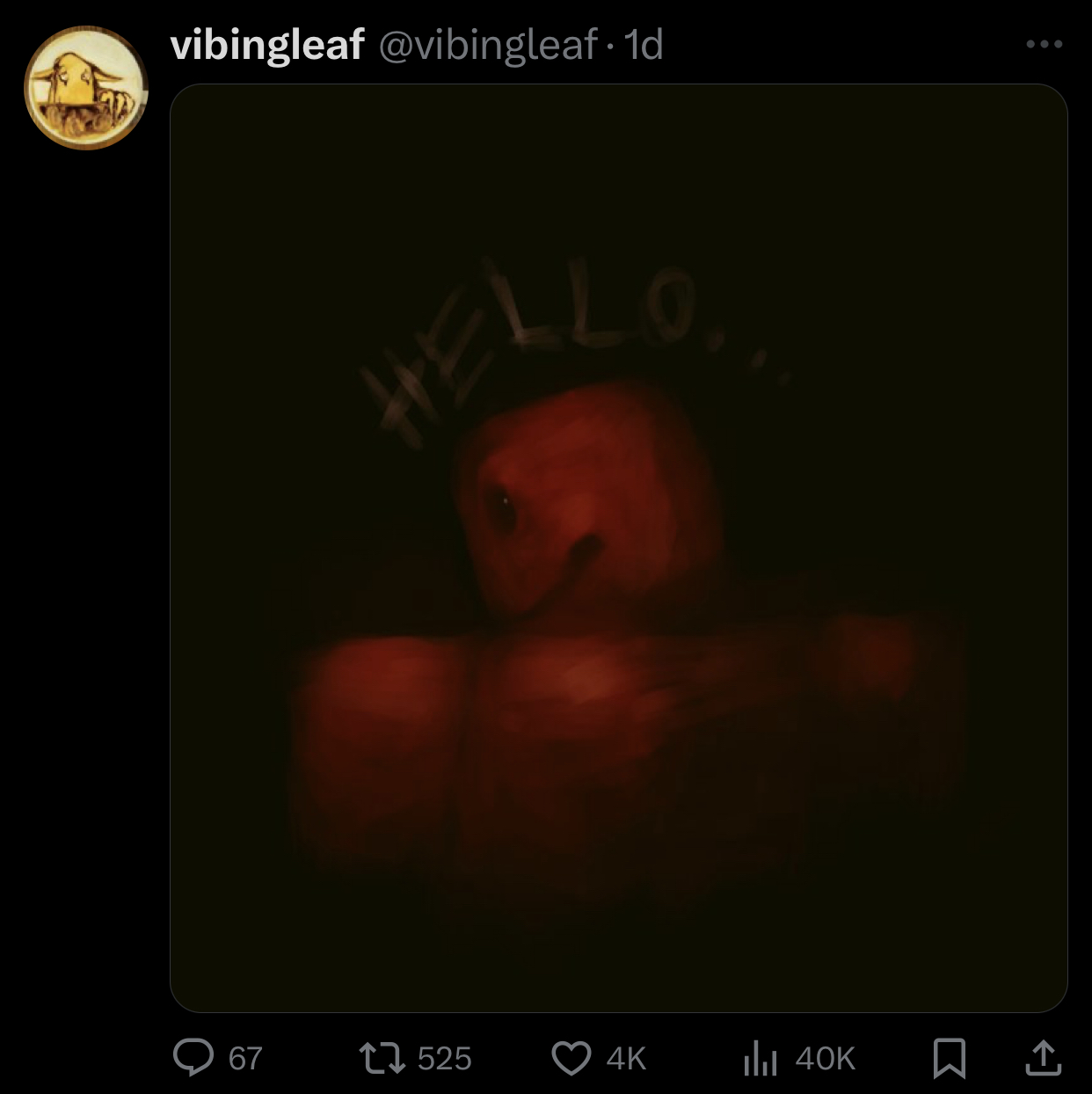Like the post with the heart icon
The width and height of the screenshot is (1092, 1094).
(x=571, y=1058)
